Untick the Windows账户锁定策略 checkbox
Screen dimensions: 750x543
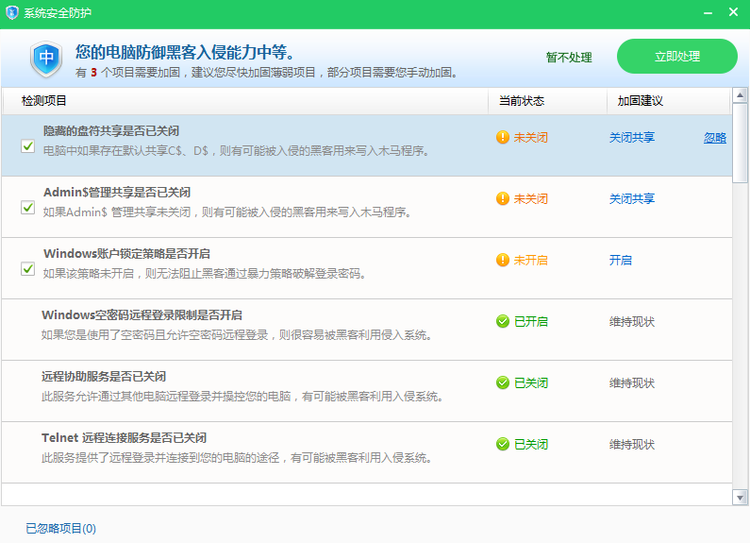click(x=28, y=268)
